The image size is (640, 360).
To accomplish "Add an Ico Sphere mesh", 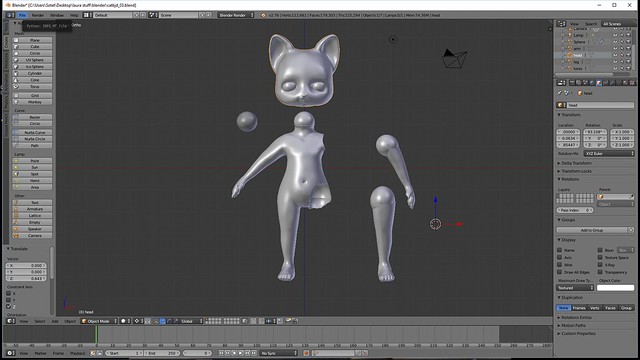I will click(x=32, y=67).
